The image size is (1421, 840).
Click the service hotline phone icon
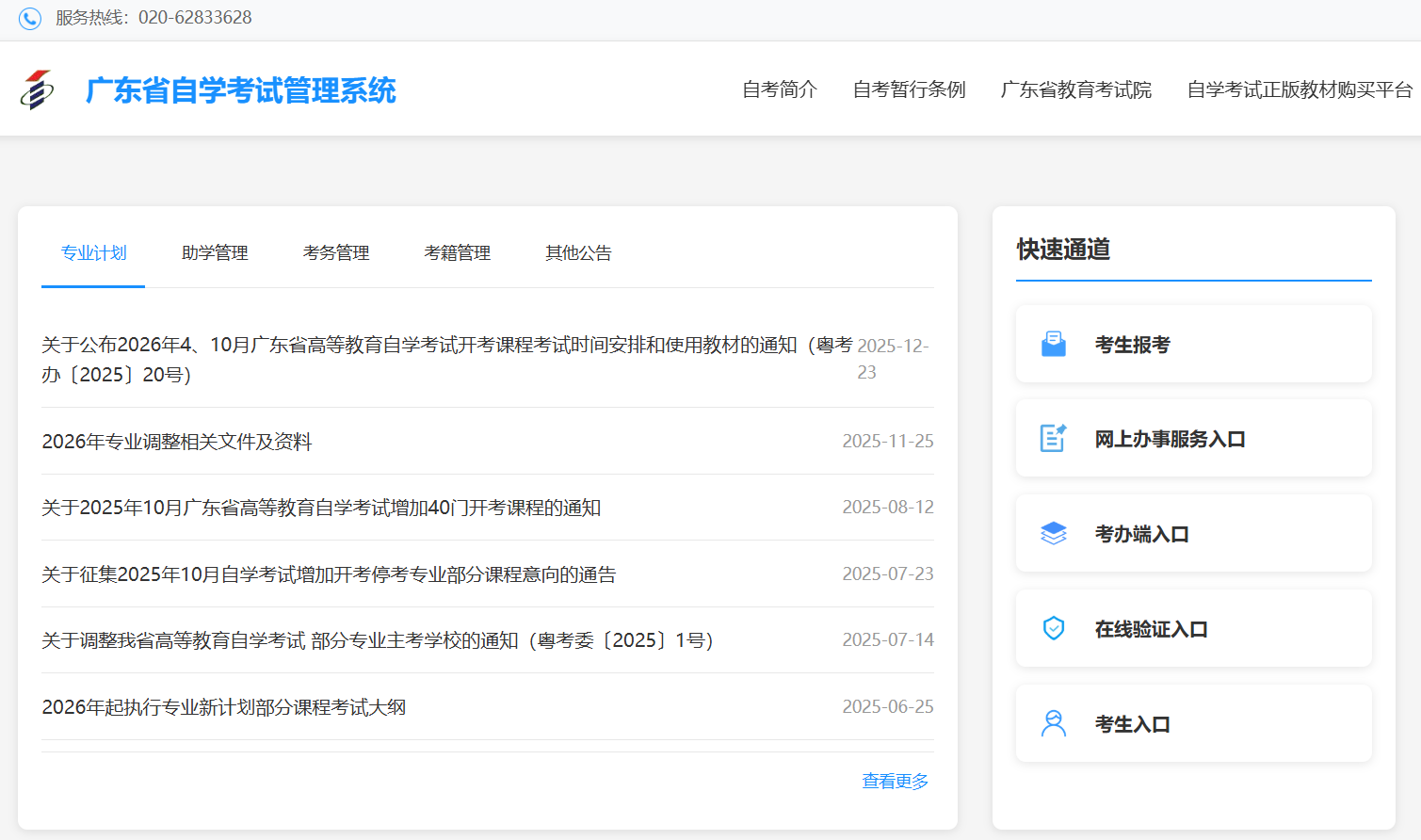[x=29, y=18]
